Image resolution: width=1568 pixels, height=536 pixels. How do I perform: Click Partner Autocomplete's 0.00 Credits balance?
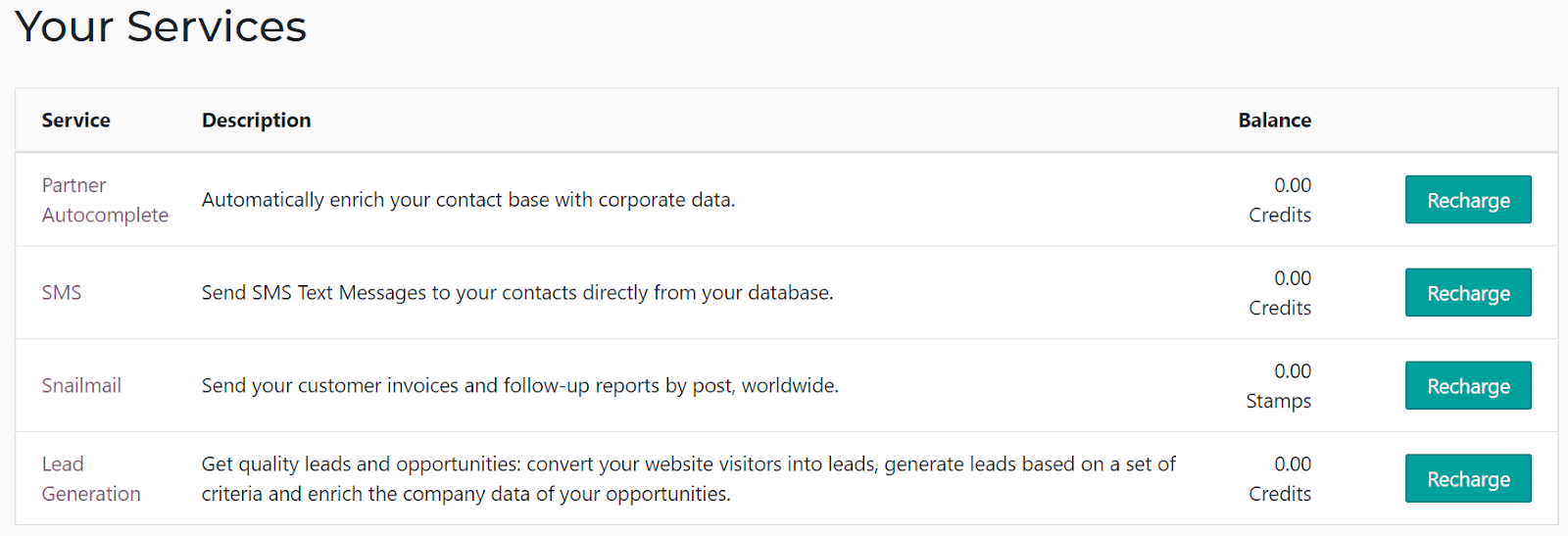click(x=1280, y=200)
